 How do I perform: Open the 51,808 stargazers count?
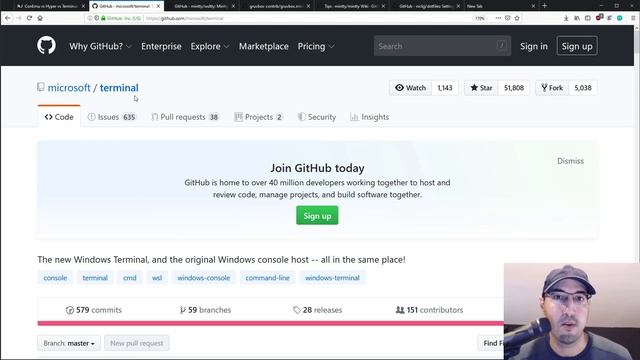[514, 88]
